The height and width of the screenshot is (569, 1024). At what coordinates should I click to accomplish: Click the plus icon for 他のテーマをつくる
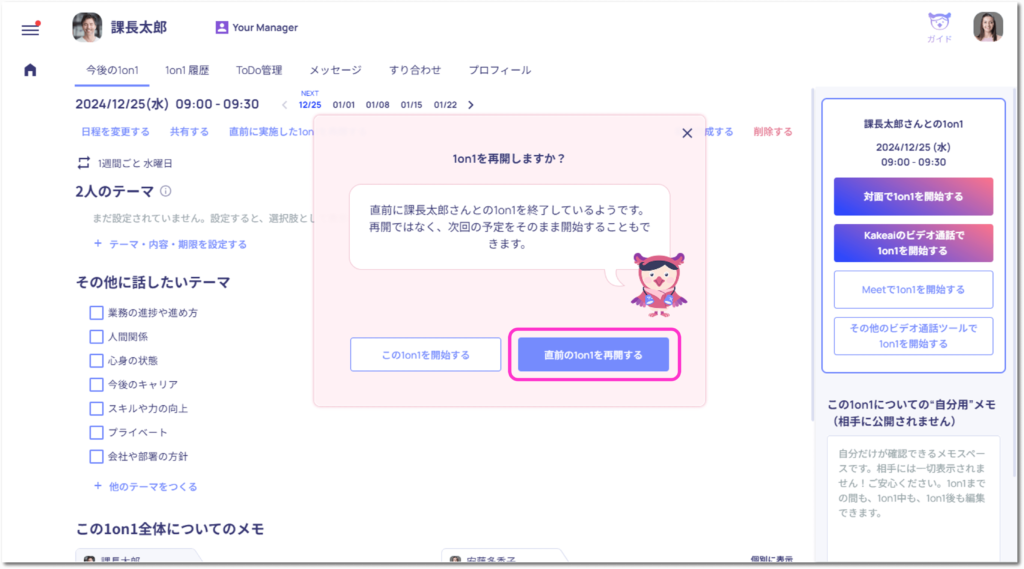pos(98,486)
